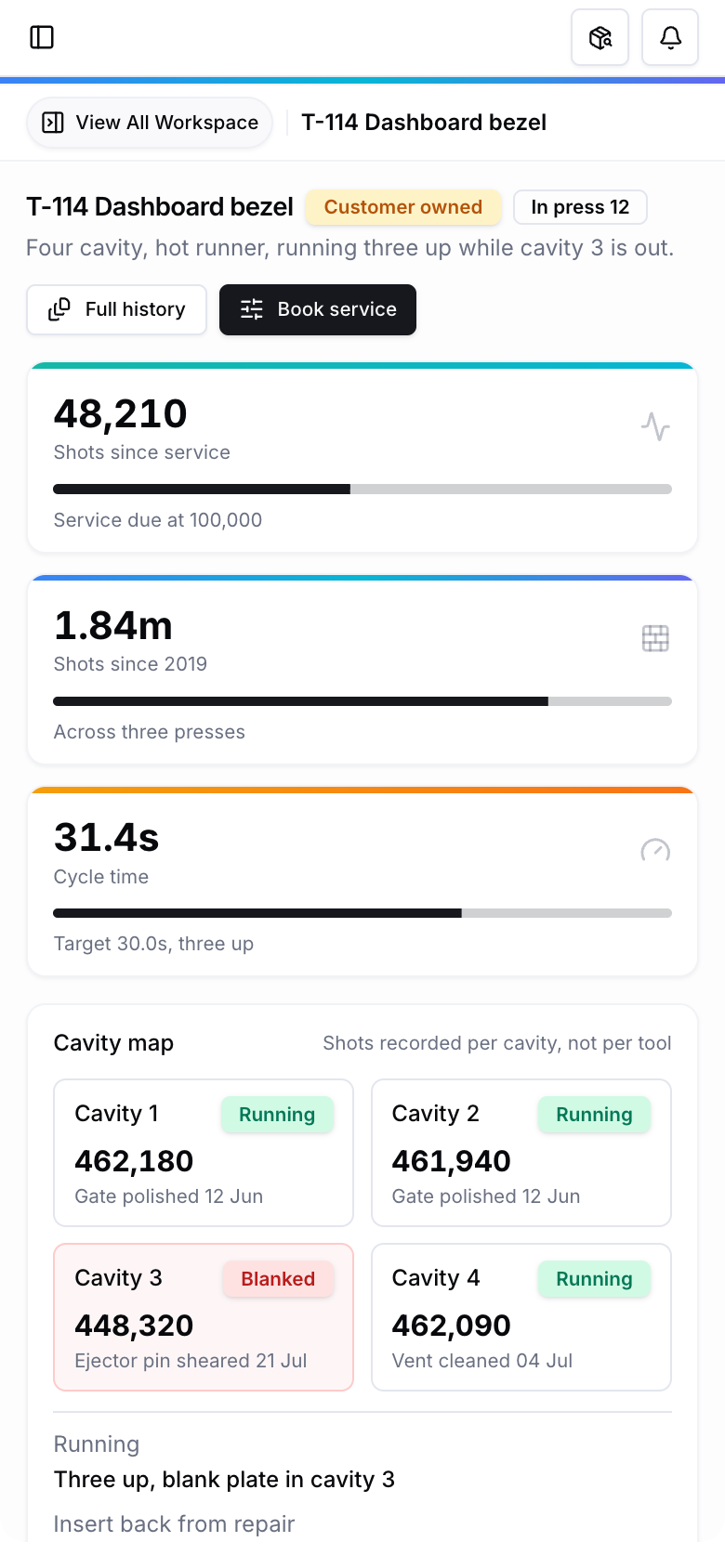Click the Customer owned badge
725x1568 pixels.
(x=403, y=207)
